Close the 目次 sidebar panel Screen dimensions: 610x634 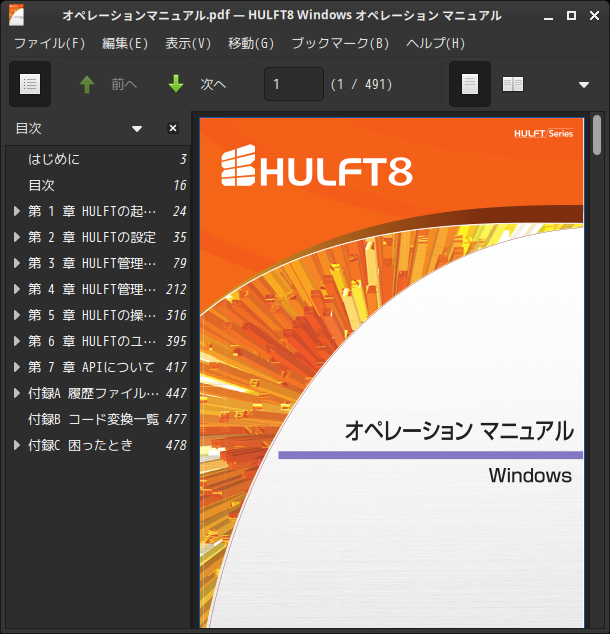click(173, 128)
